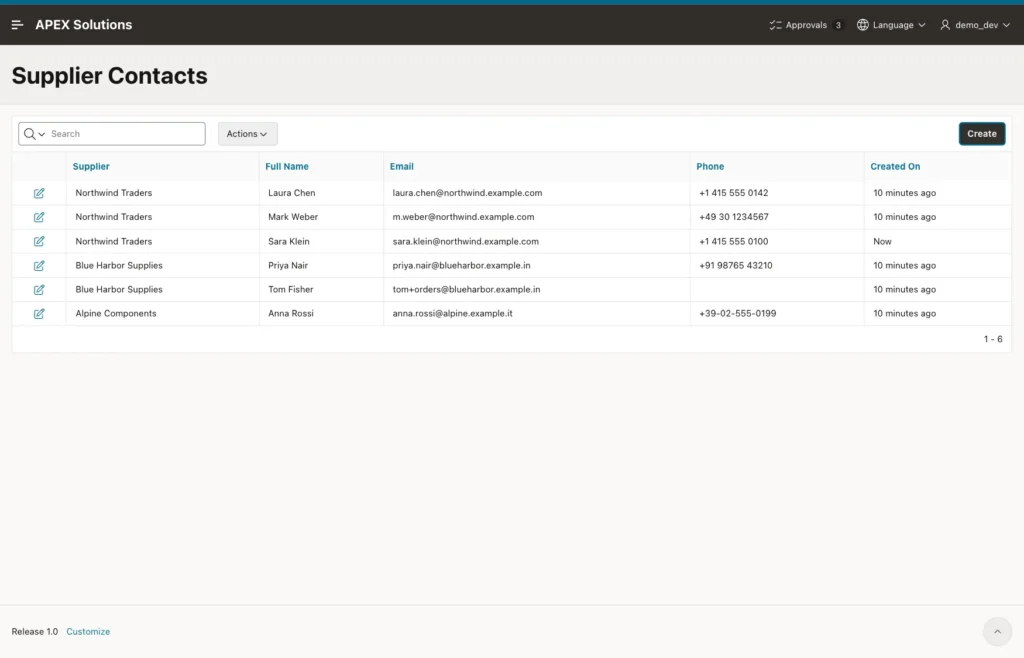The height and width of the screenshot is (658, 1024).
Task: Open the Actions dropdown menu
Action: pos(248,134)
